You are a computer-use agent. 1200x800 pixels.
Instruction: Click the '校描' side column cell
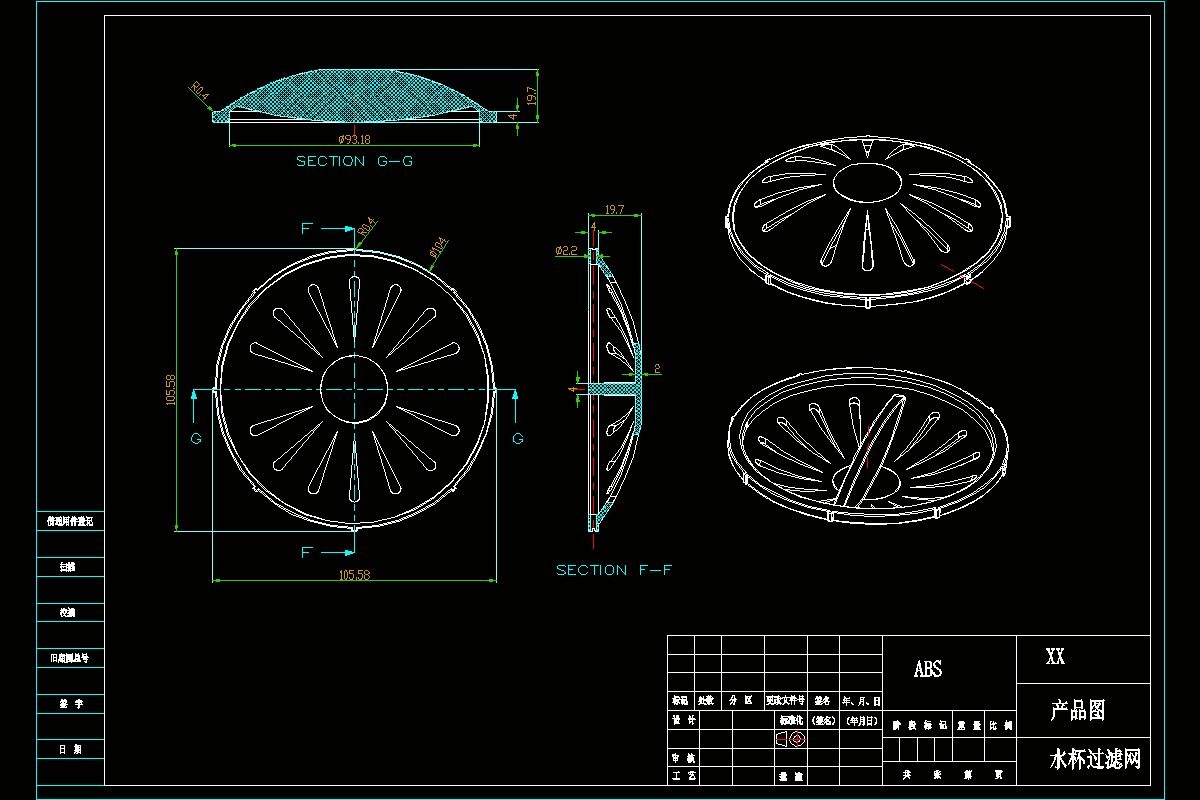pos(70,612)
